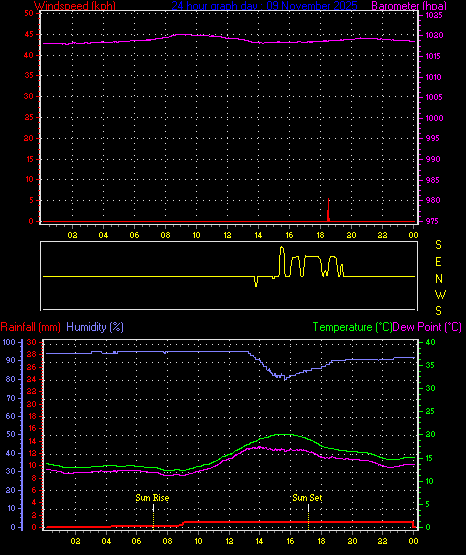
Task: Click the 985 barometer axis value
Action: (x=433, y=180)
